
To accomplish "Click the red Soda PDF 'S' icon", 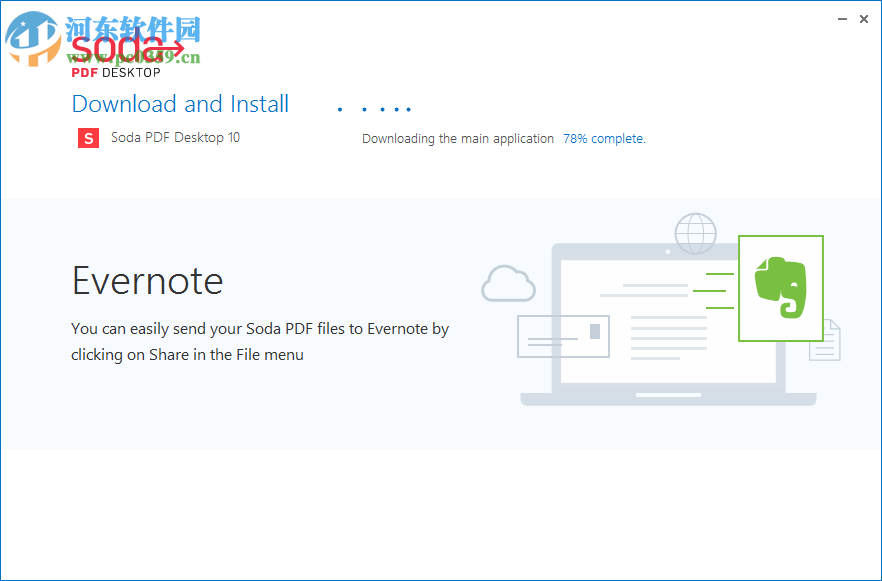I will point(88,138).
